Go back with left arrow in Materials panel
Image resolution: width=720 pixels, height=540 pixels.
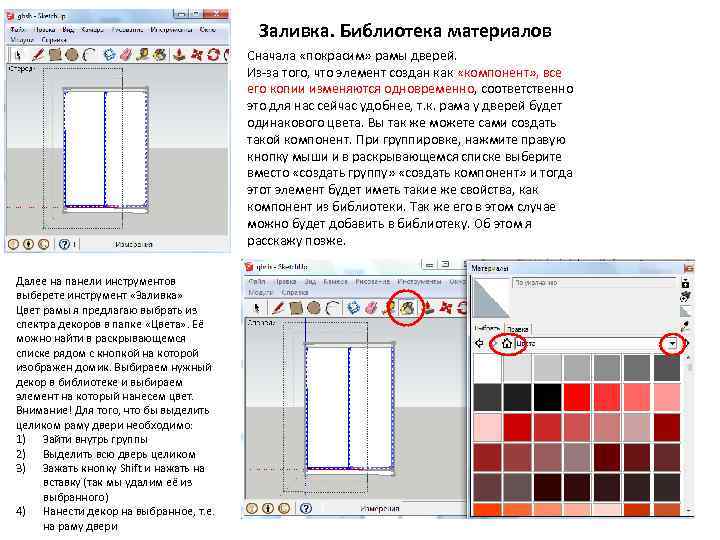pyautogui.click(x=479, y=343)
